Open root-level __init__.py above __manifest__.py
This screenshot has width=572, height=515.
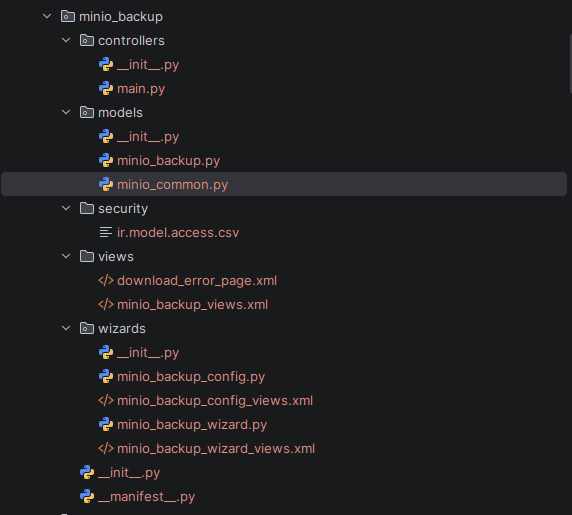[129, 473]
